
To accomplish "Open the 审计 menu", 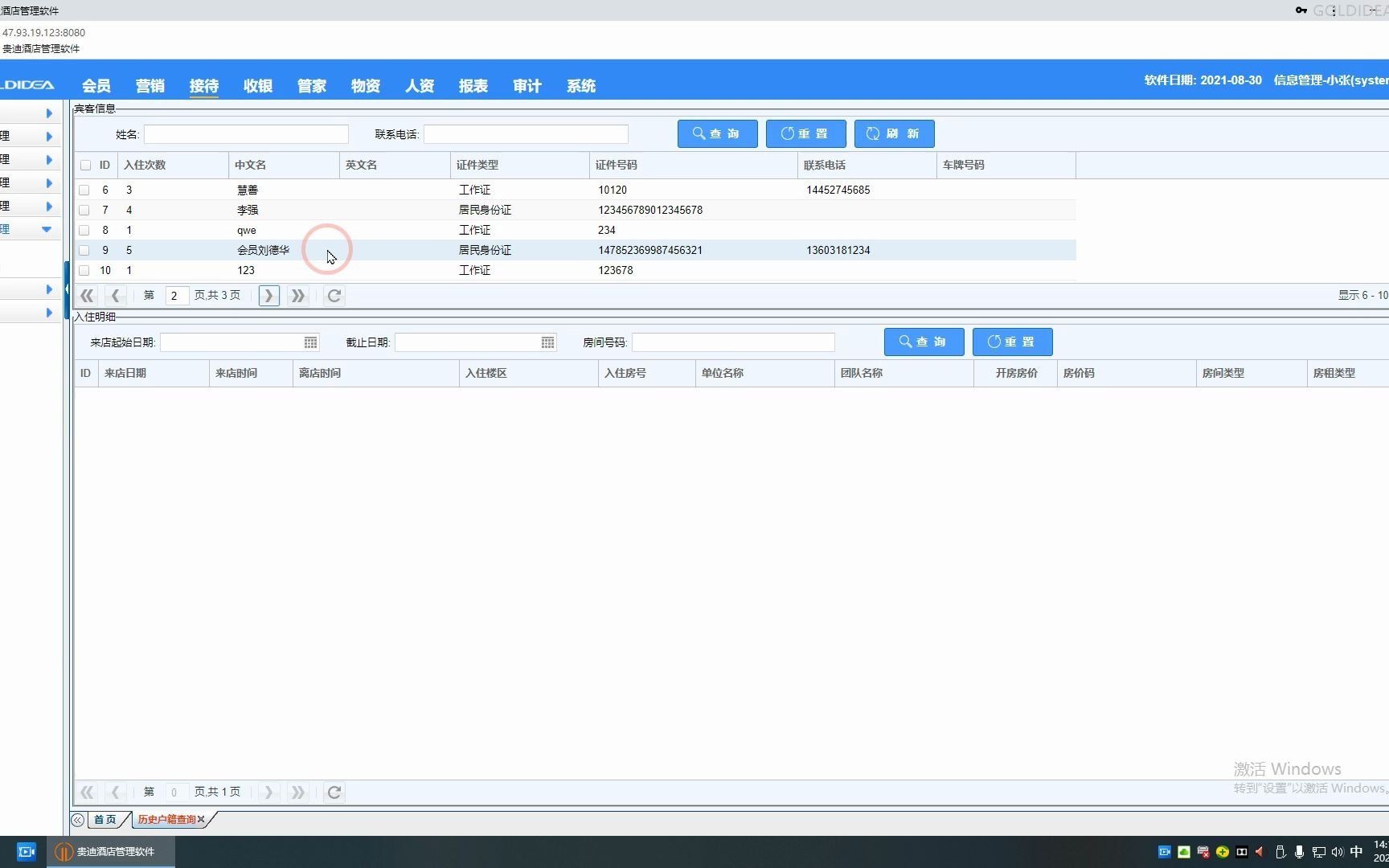I will [x=527, y=86].
